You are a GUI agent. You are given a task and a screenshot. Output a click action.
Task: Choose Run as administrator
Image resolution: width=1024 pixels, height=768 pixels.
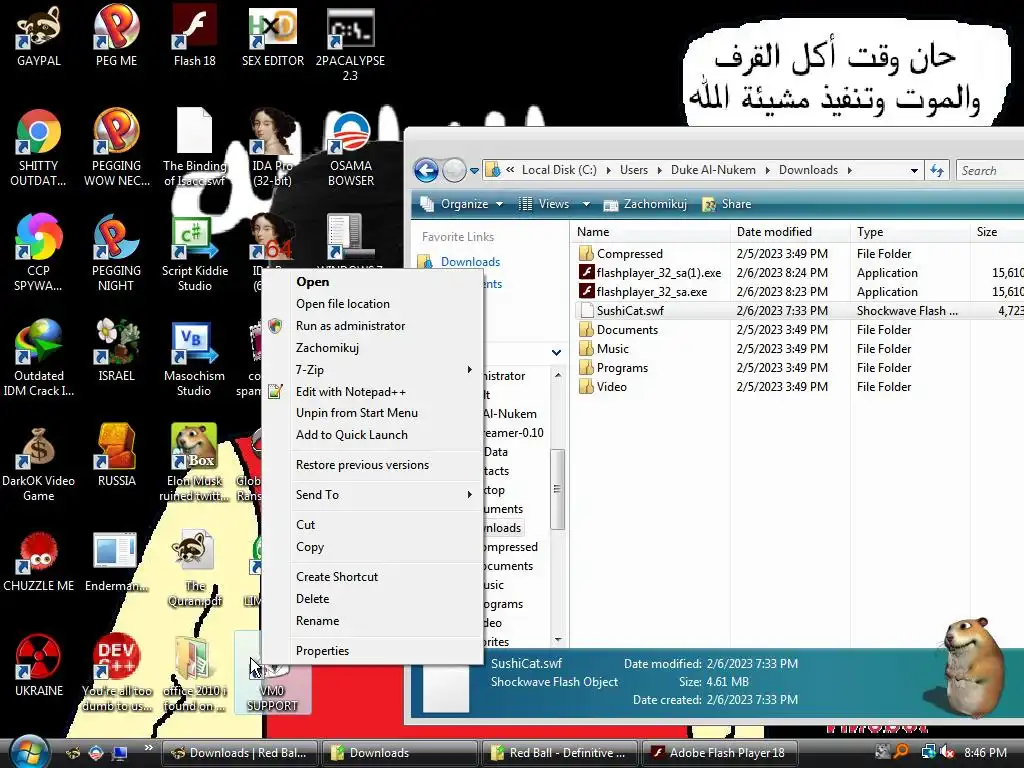point(351,326)
